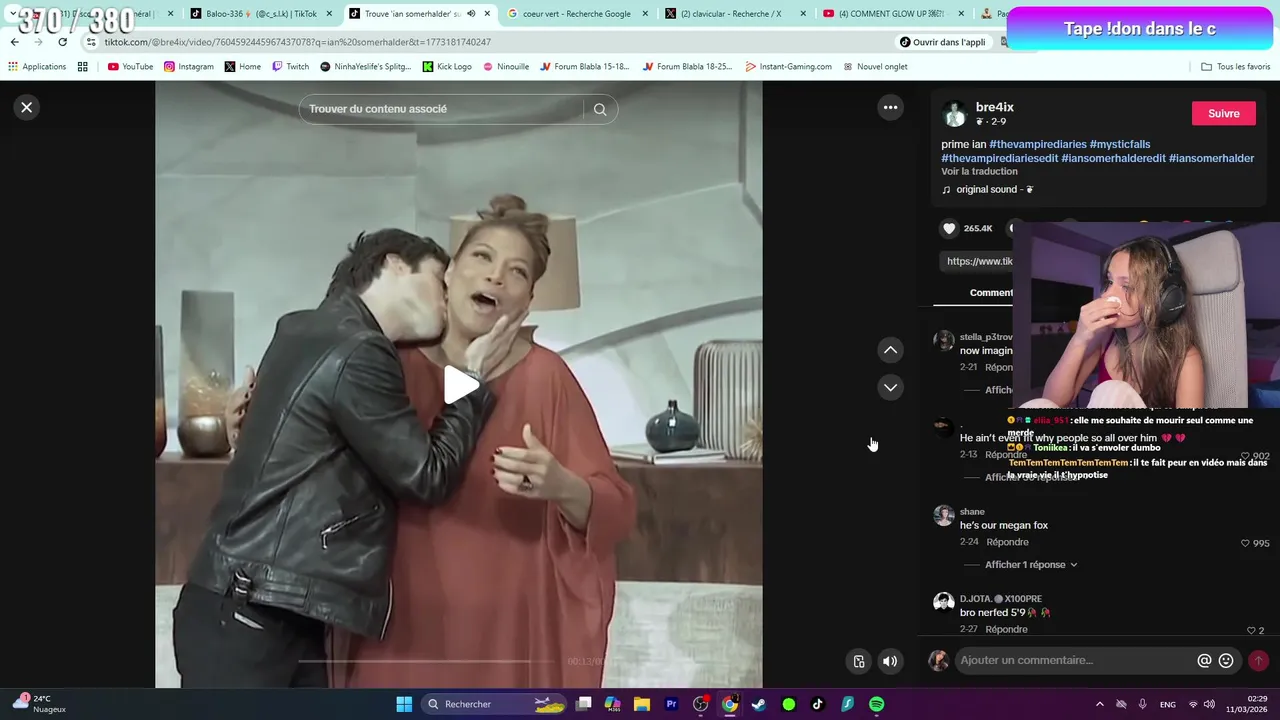
Task: Follow bre4ix with the Suivre button
Action: [1223, 113]
